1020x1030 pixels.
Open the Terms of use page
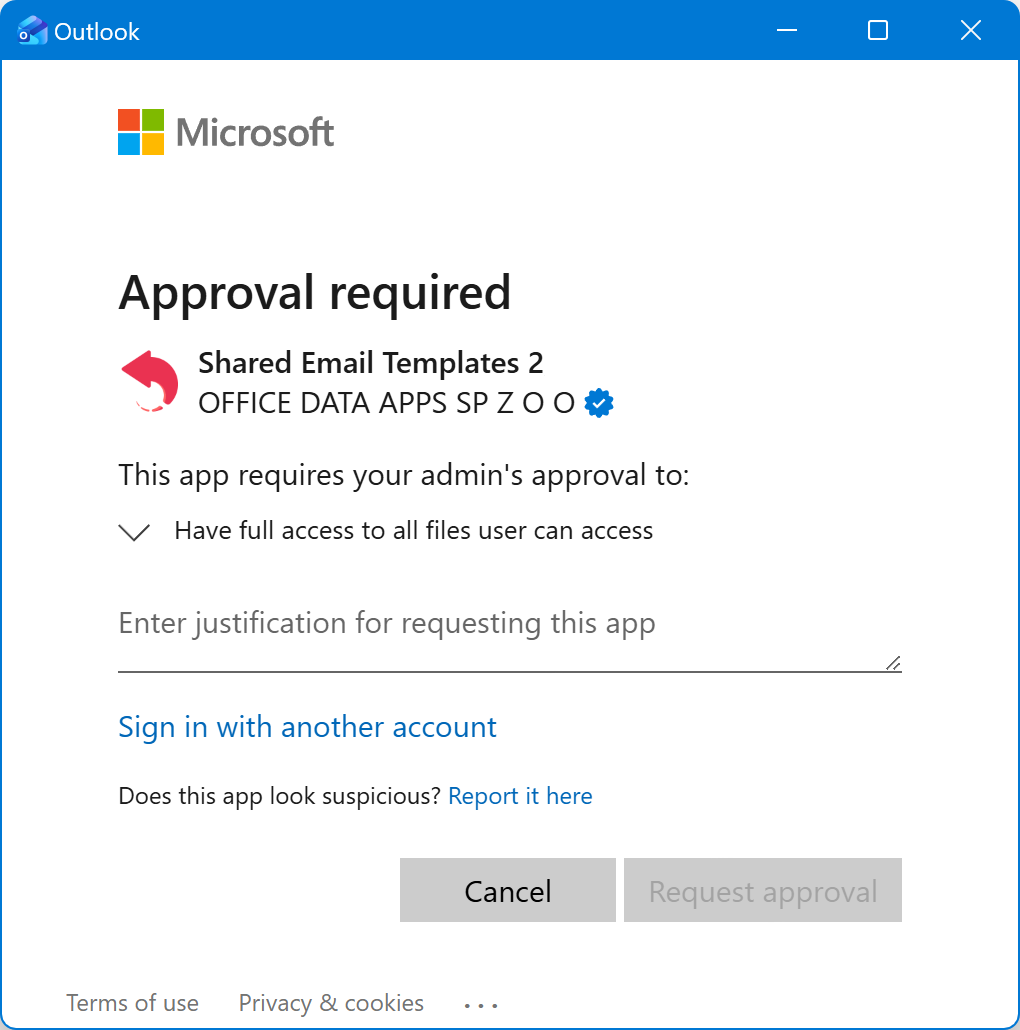pos(132,1003)
